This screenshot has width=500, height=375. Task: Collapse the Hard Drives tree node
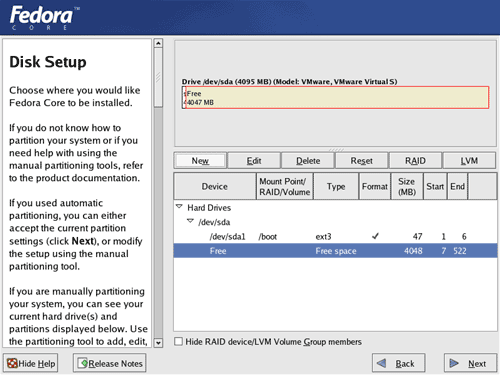point(179,207)
